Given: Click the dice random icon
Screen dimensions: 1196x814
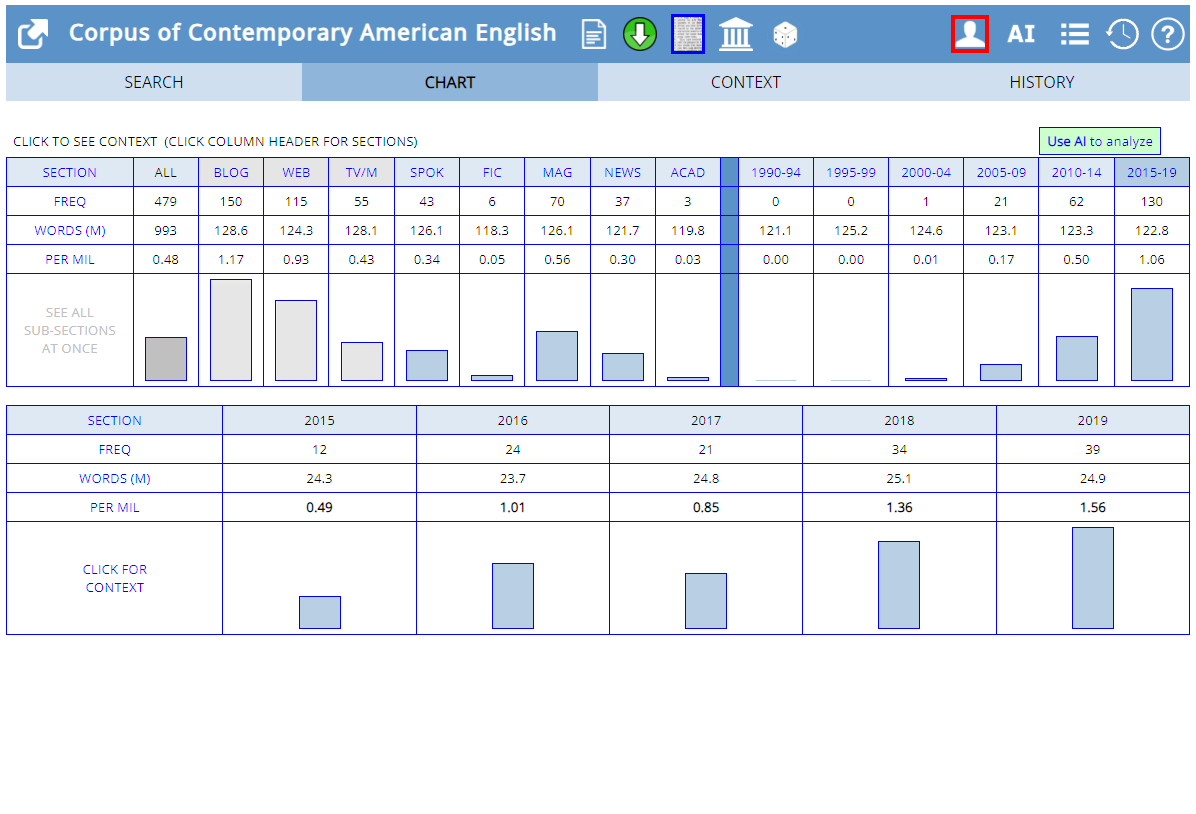Looking at the screenshot, I should (785, 35).
